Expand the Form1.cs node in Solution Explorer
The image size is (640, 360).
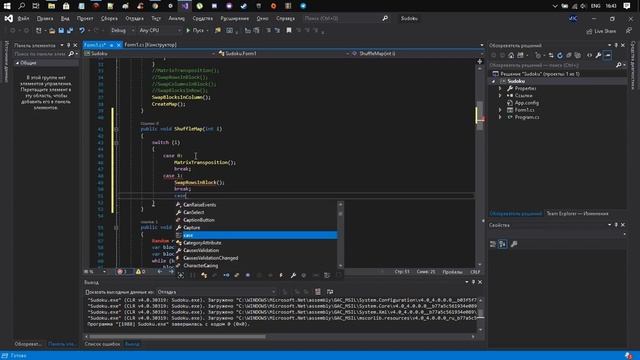pyautogui.click(x=500, y=110)
